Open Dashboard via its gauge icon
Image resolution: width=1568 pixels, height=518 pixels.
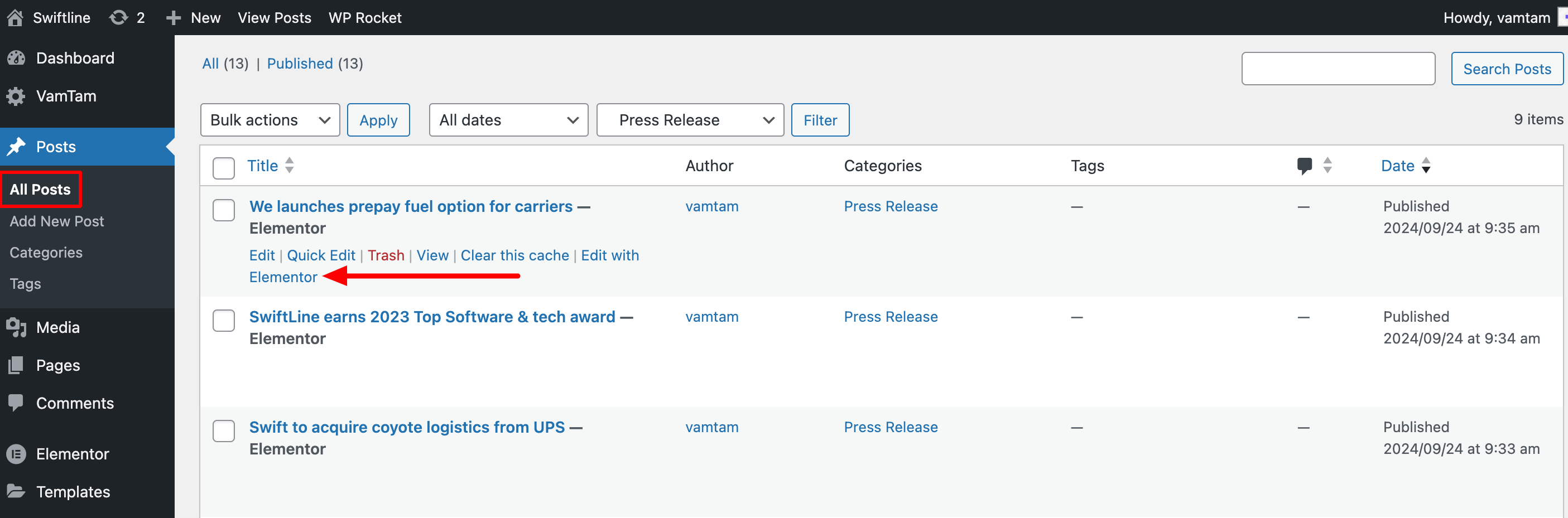click(16, 58)
